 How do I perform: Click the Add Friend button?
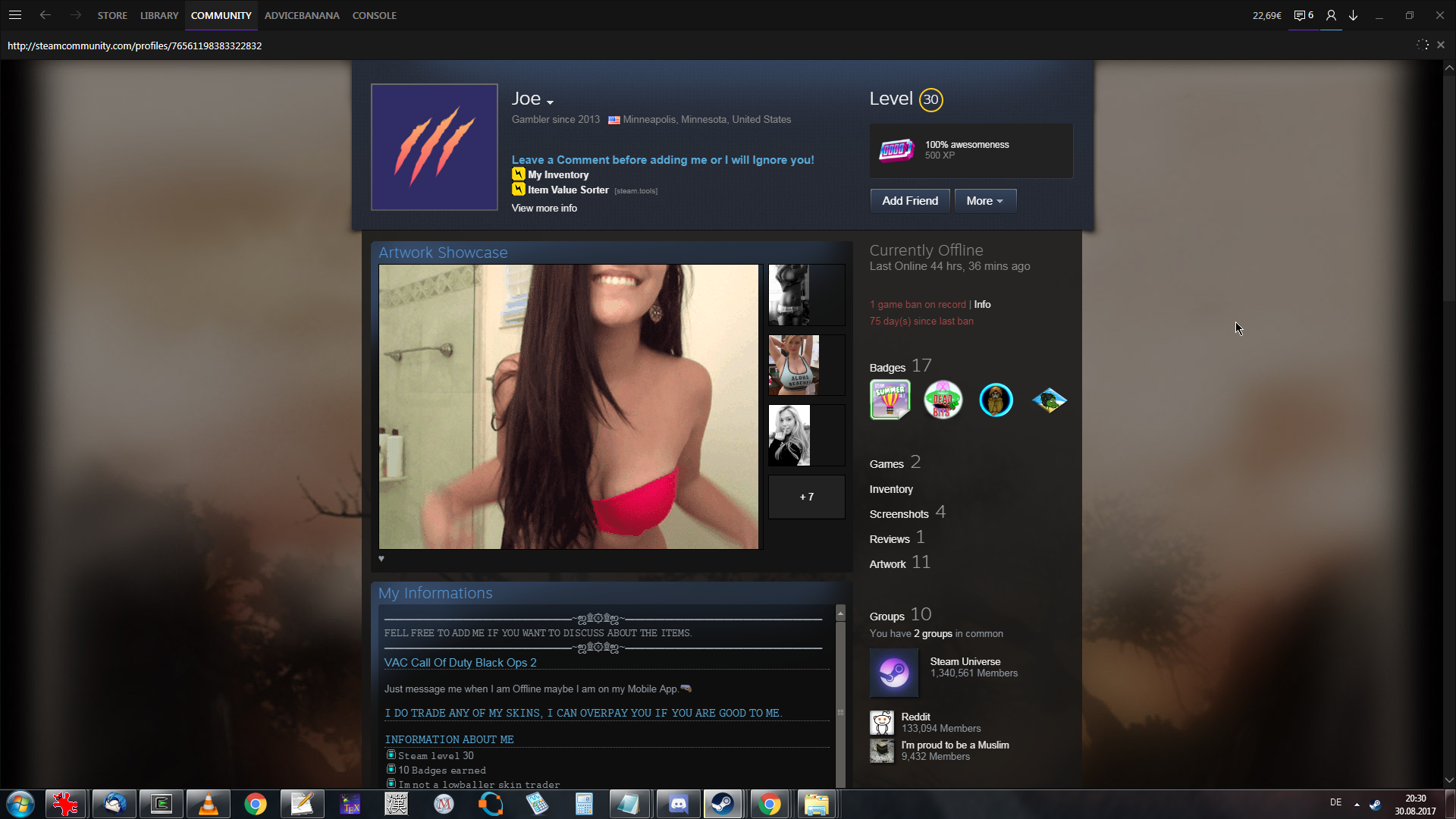click(909, 201)
